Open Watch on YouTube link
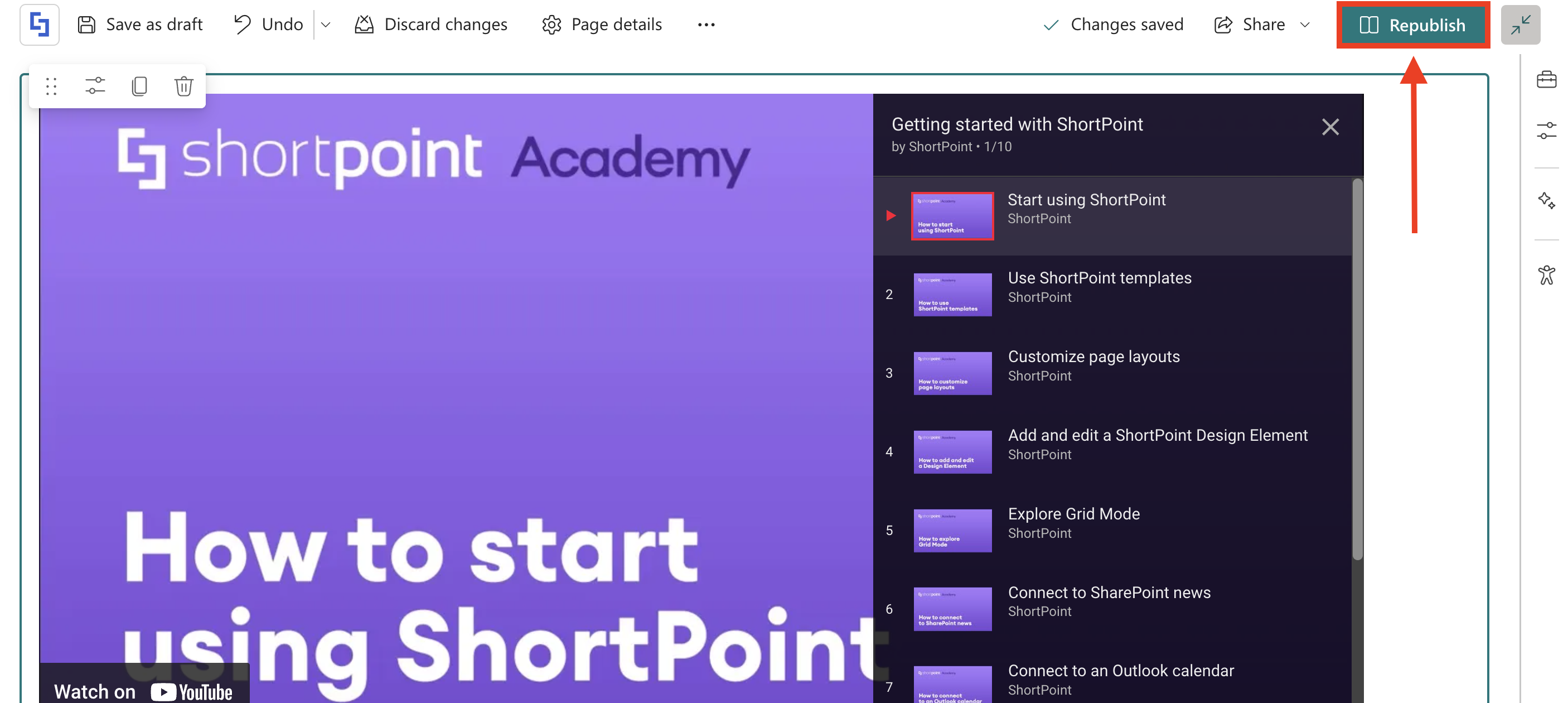 click(x=144, y=691)
